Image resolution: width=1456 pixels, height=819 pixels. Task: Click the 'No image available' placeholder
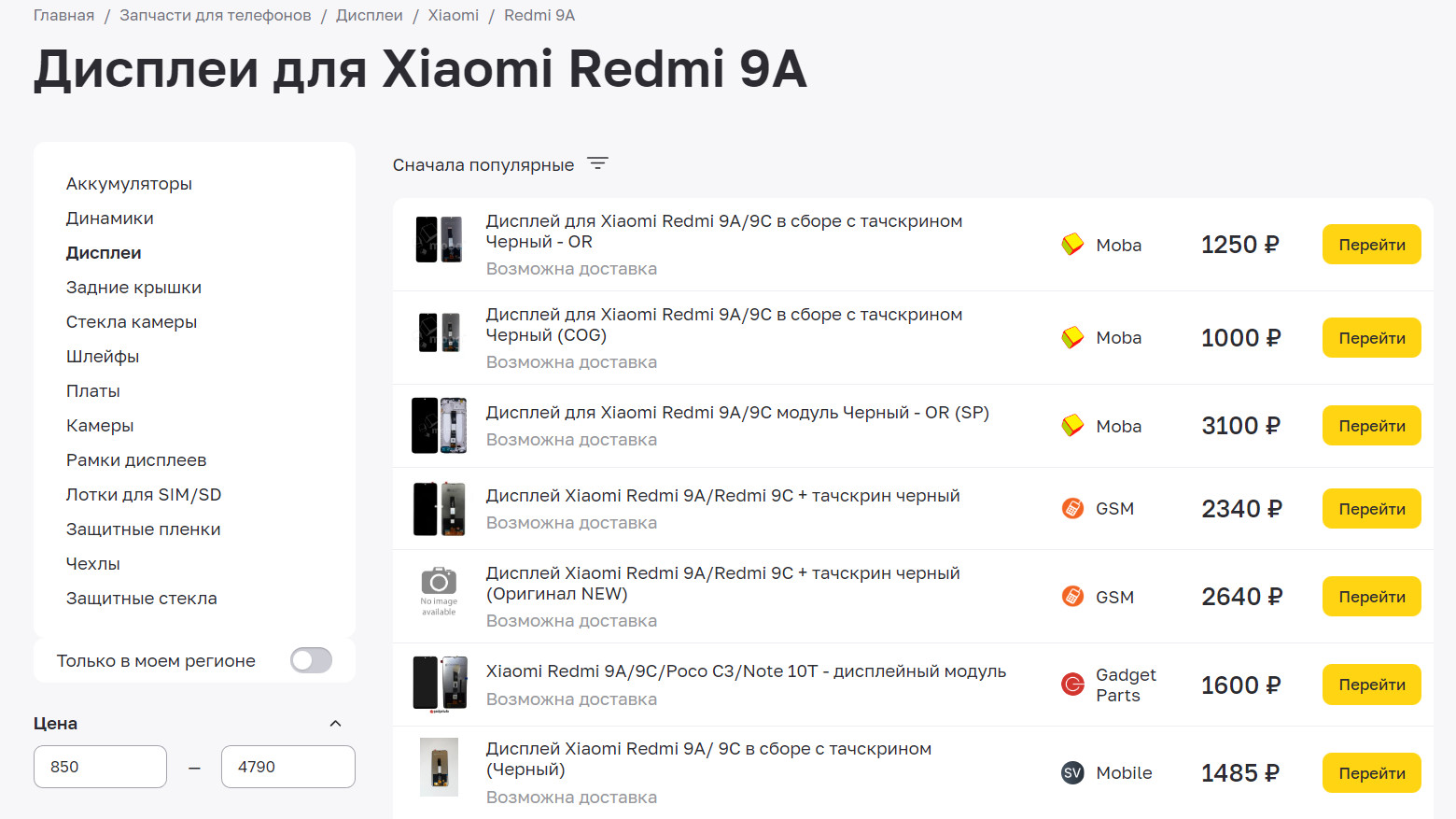coord(439,591)
